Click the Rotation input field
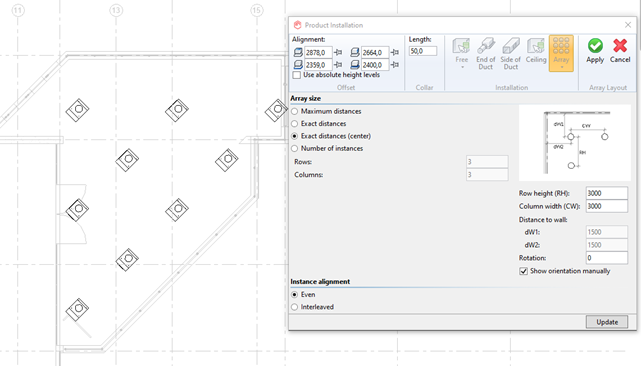 click(x=607, y=258)
